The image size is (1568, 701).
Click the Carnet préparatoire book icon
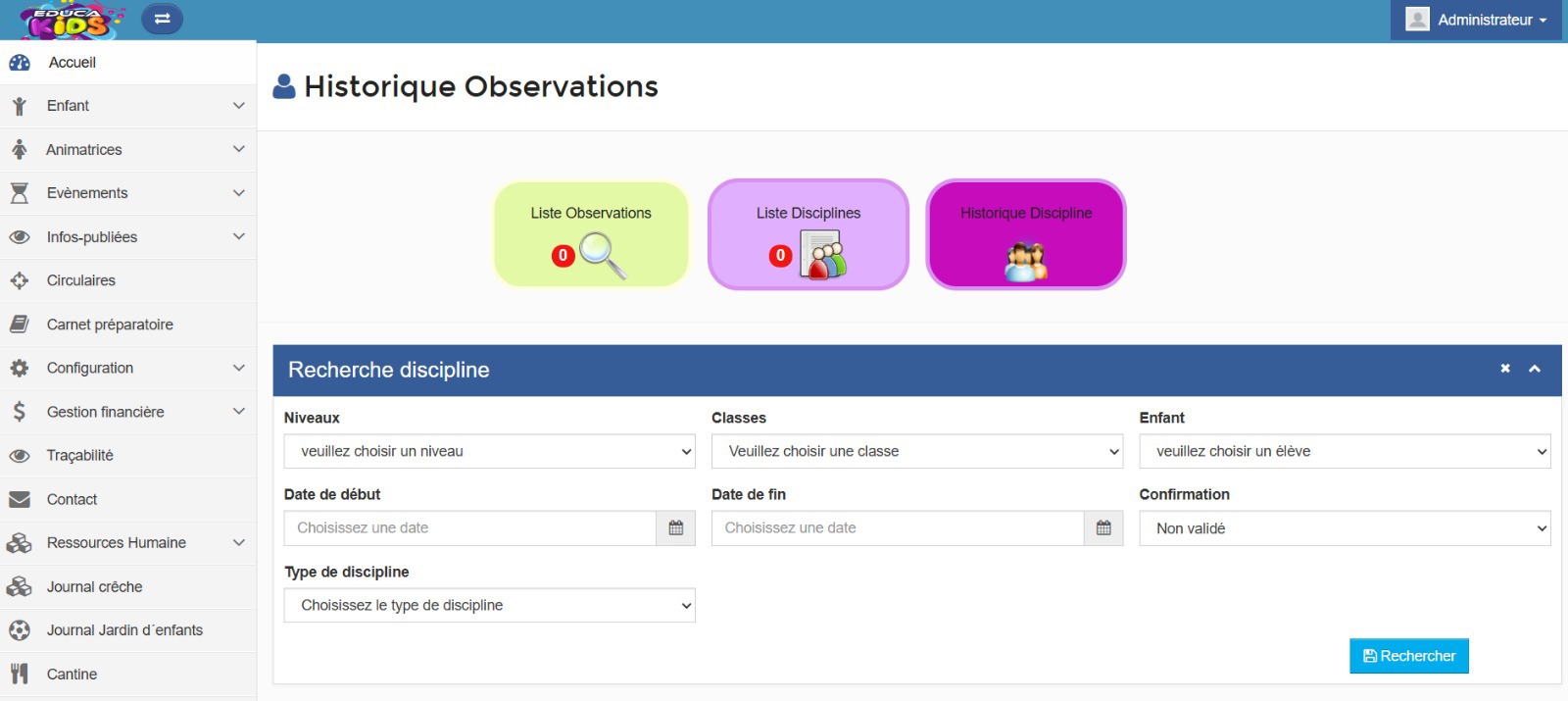tap(20, 325)
